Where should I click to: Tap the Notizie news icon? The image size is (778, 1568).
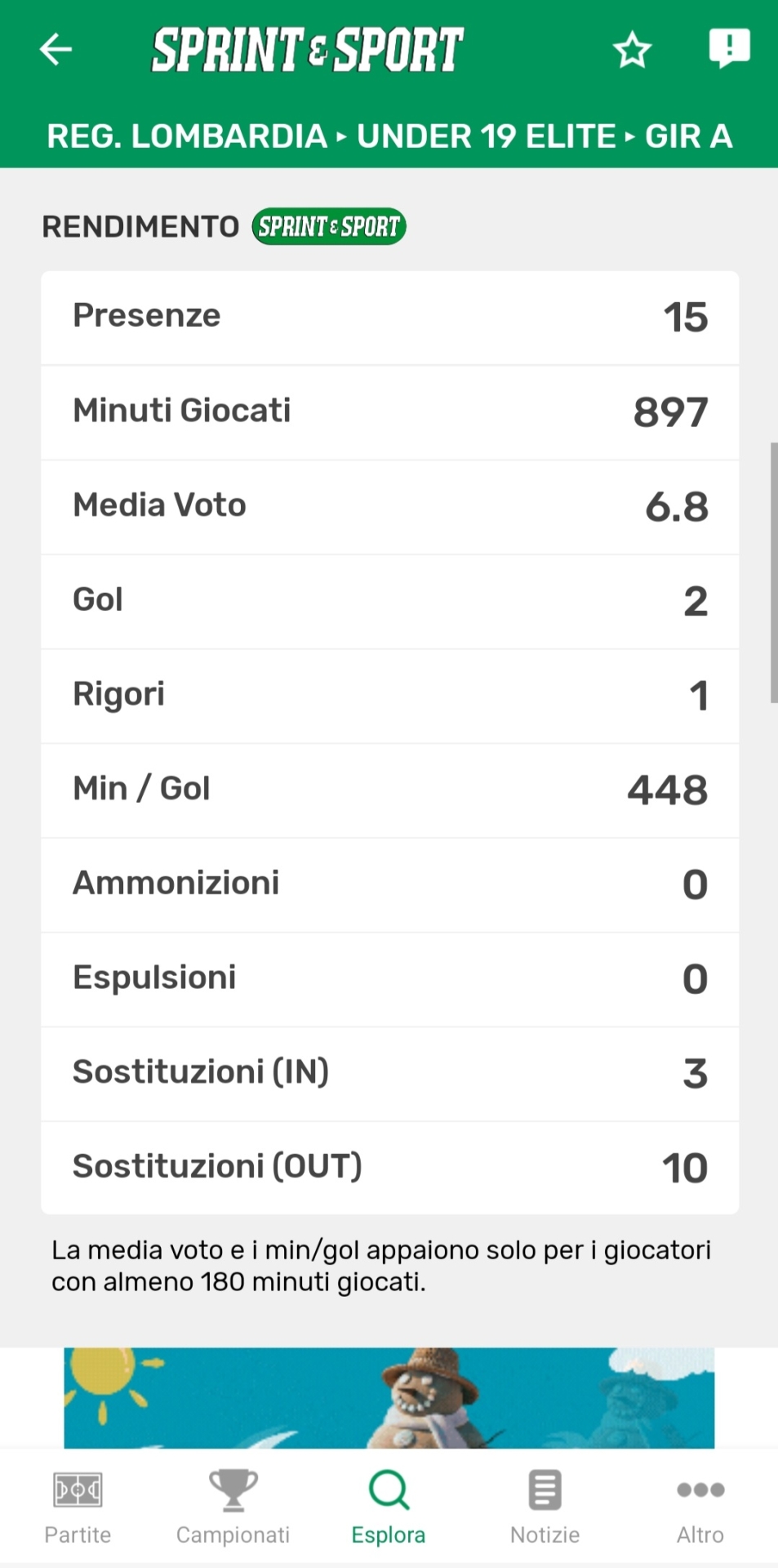pyautogui.click(x=545, y=1490)
